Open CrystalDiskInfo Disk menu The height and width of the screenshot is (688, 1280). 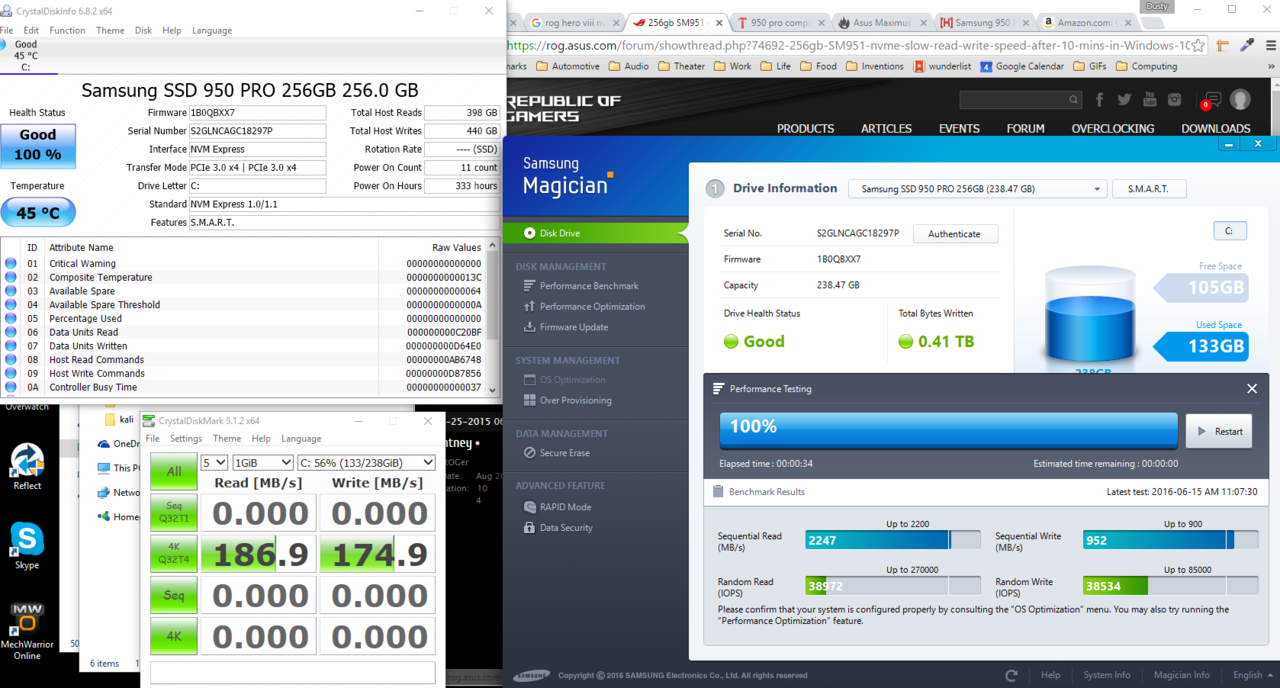[144, 30]
